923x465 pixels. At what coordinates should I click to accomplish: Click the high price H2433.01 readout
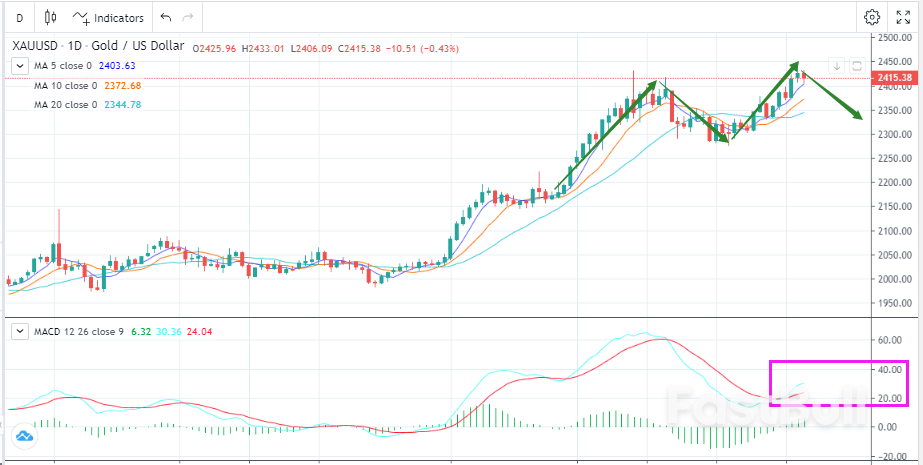pyautogui.click(x=262, y=48)
